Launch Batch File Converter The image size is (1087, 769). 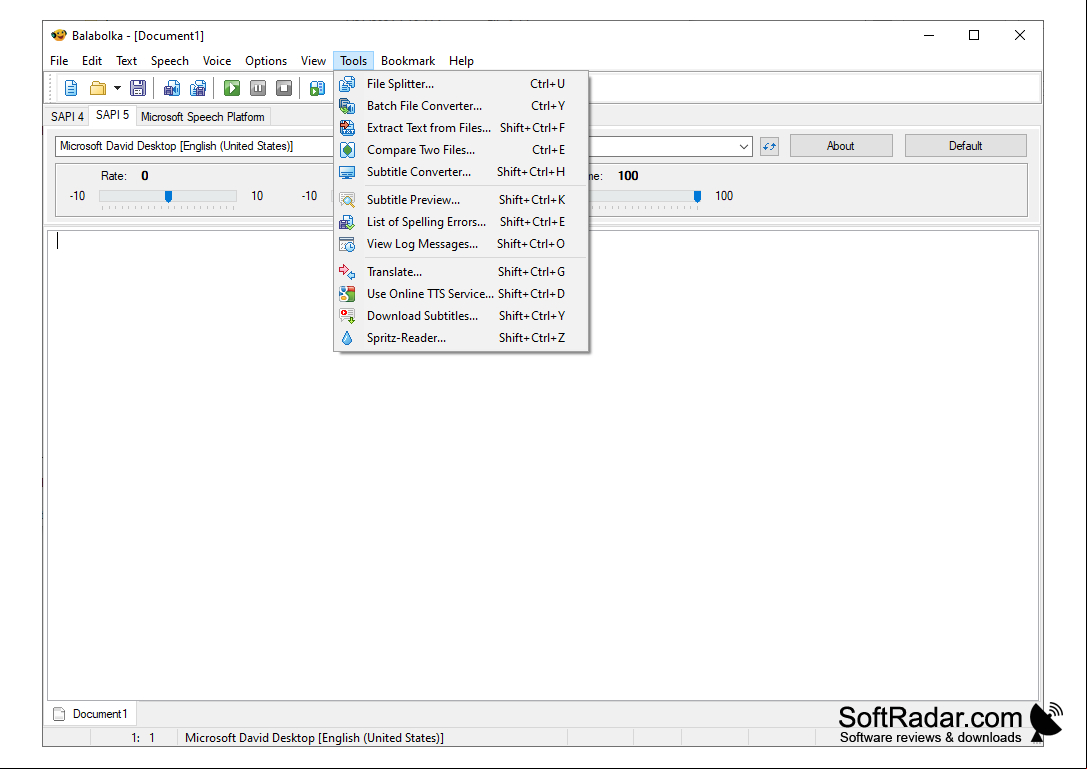(x=461, y=106)
